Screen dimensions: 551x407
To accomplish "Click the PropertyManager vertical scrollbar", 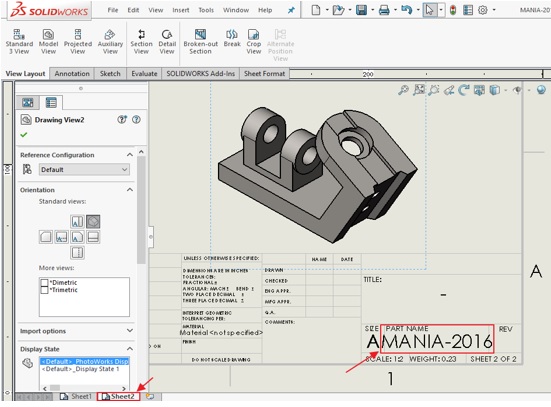I will (141, 210).
